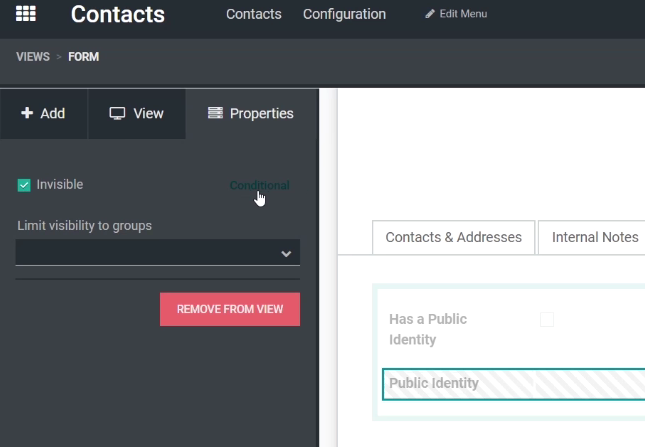Select the FORM breadcrumb

click(x=84, y=57)
